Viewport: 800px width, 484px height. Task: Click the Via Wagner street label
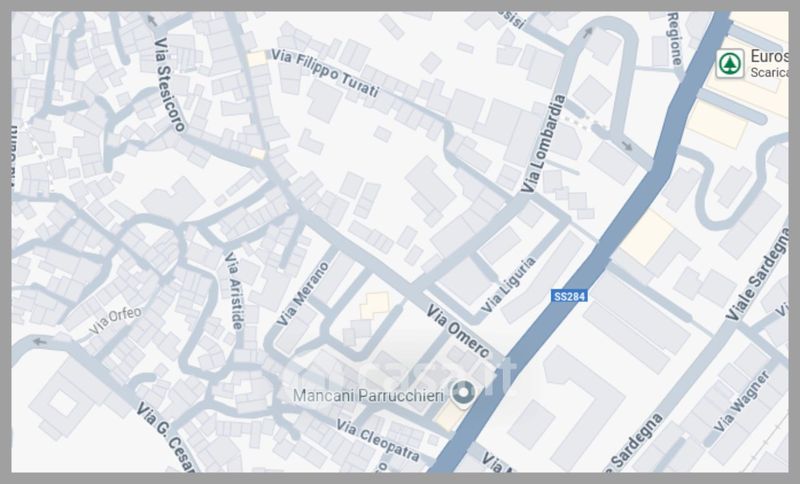[x=742, y=401]
